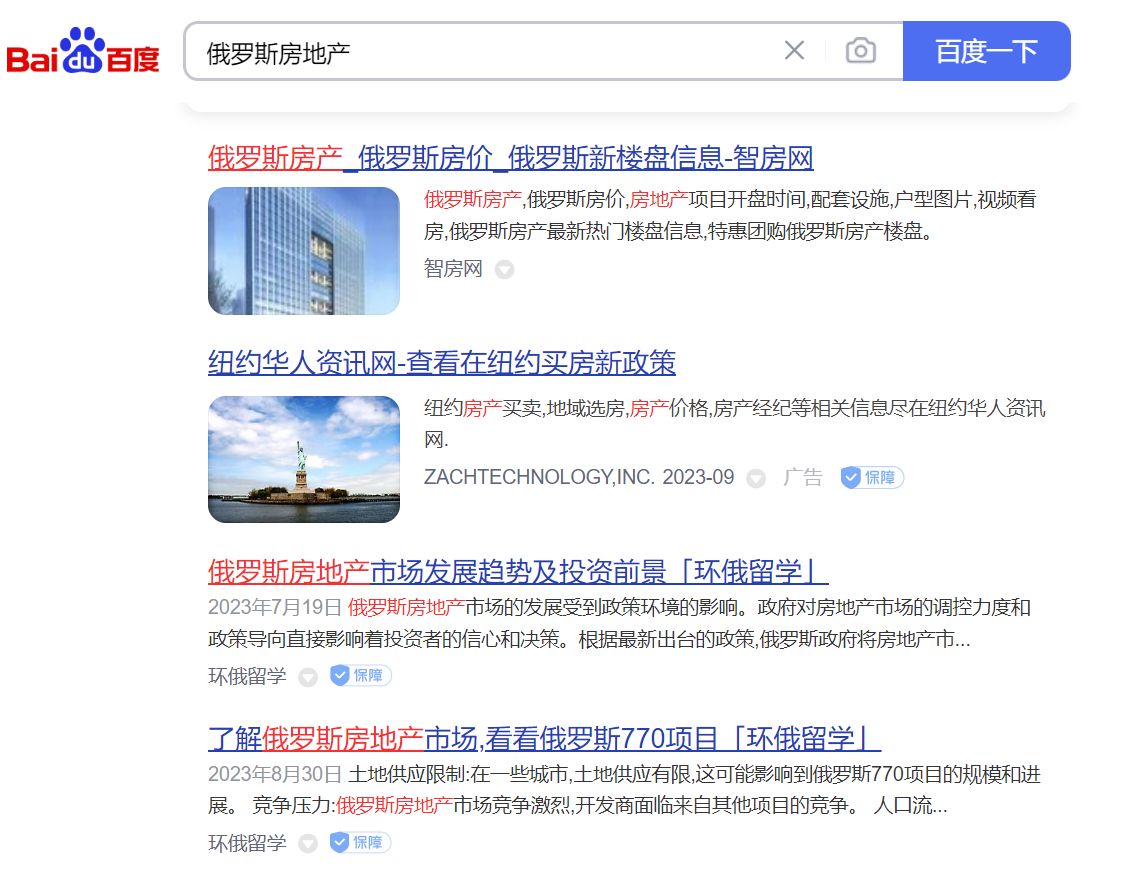
Task: Click the glass skyscraper thumbnail
Action: [303, 251]
